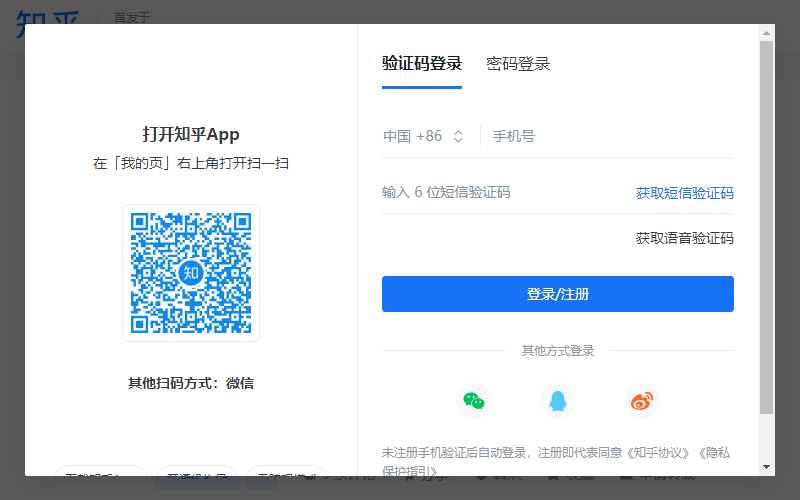This screenshot has height=500, width=800.
Task: Switch to 密码登录 tab
Action: pos(518,64)
